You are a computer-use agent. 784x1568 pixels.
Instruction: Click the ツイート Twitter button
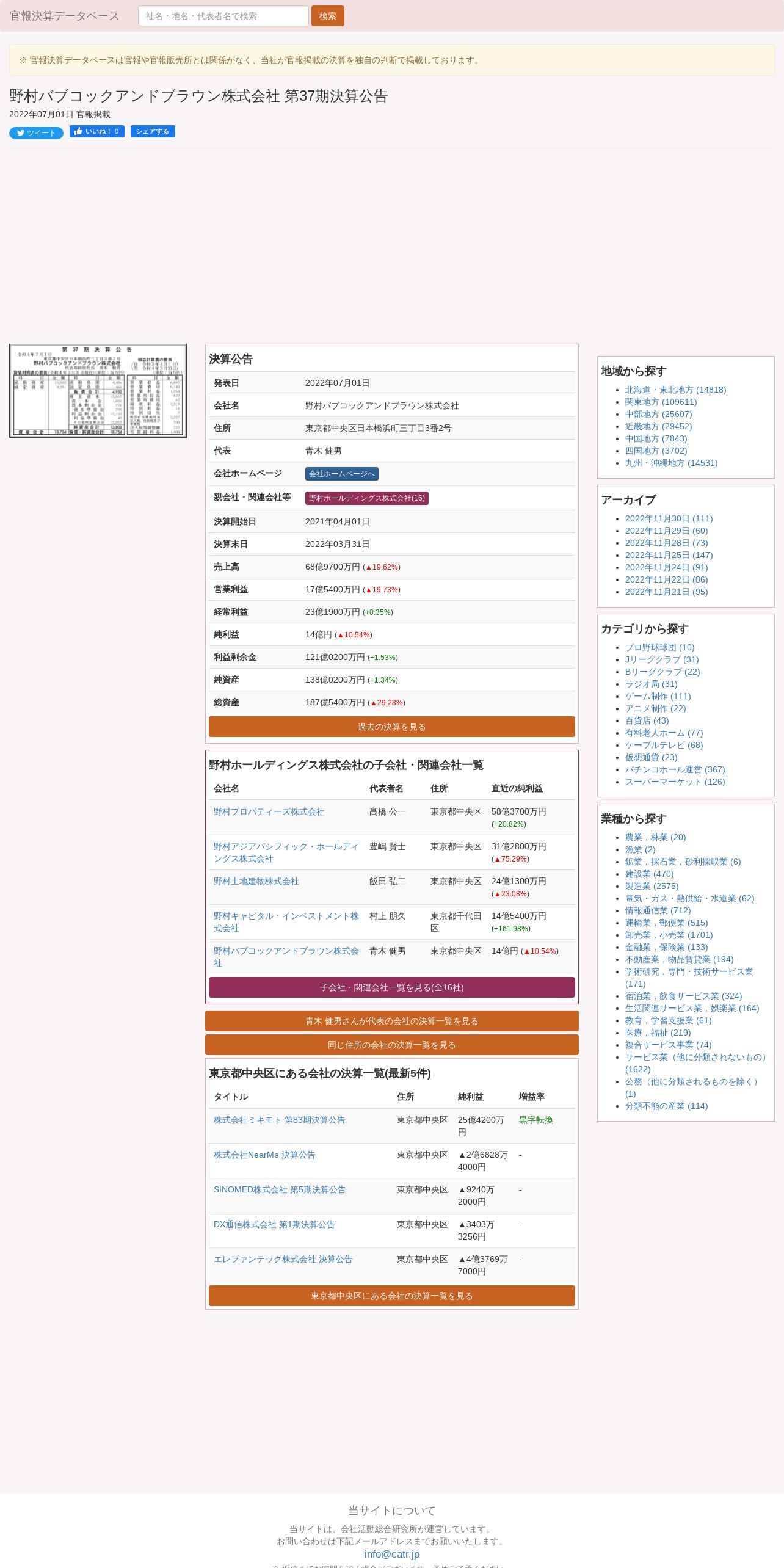36,133
